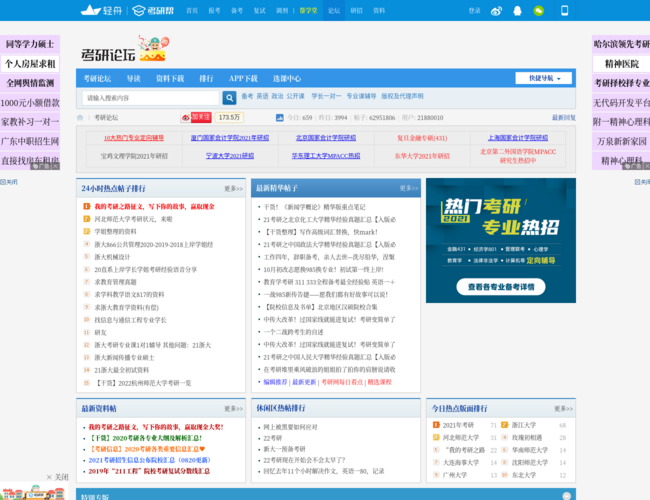Click the 考研论坛 cartoon logo image

tap(125, 49)
